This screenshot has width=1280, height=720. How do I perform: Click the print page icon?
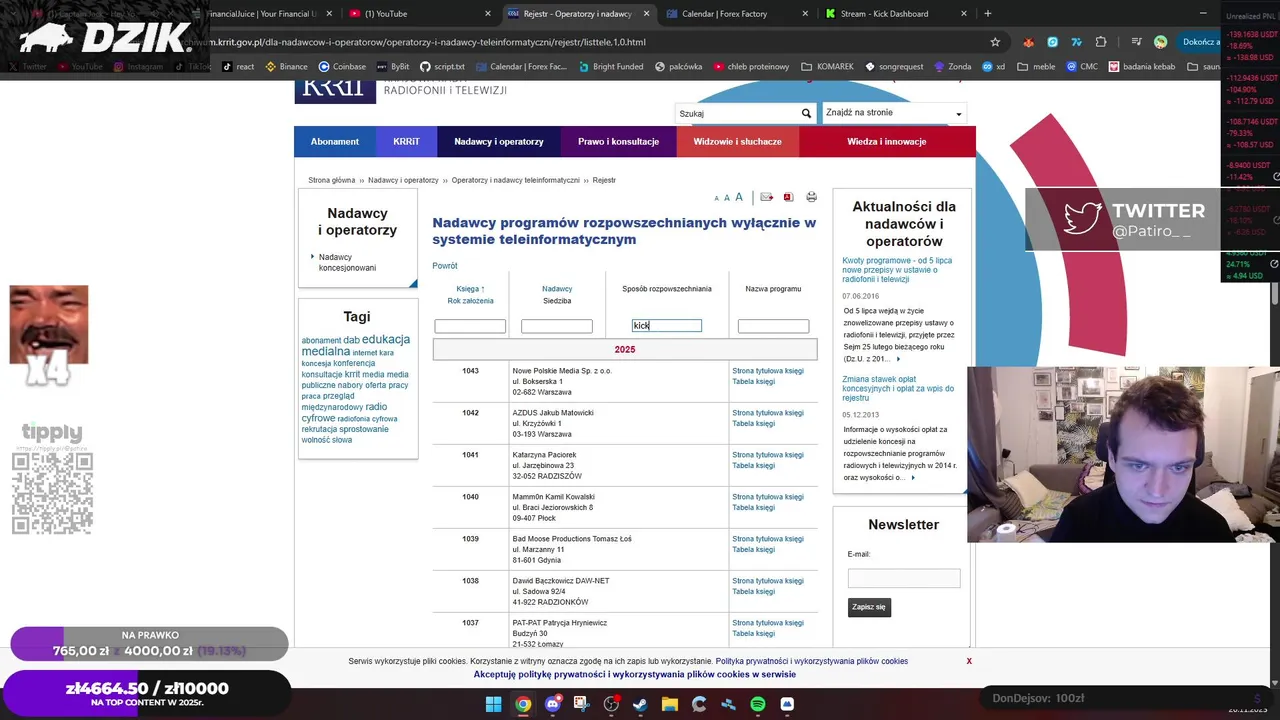[x=811, y=197]
